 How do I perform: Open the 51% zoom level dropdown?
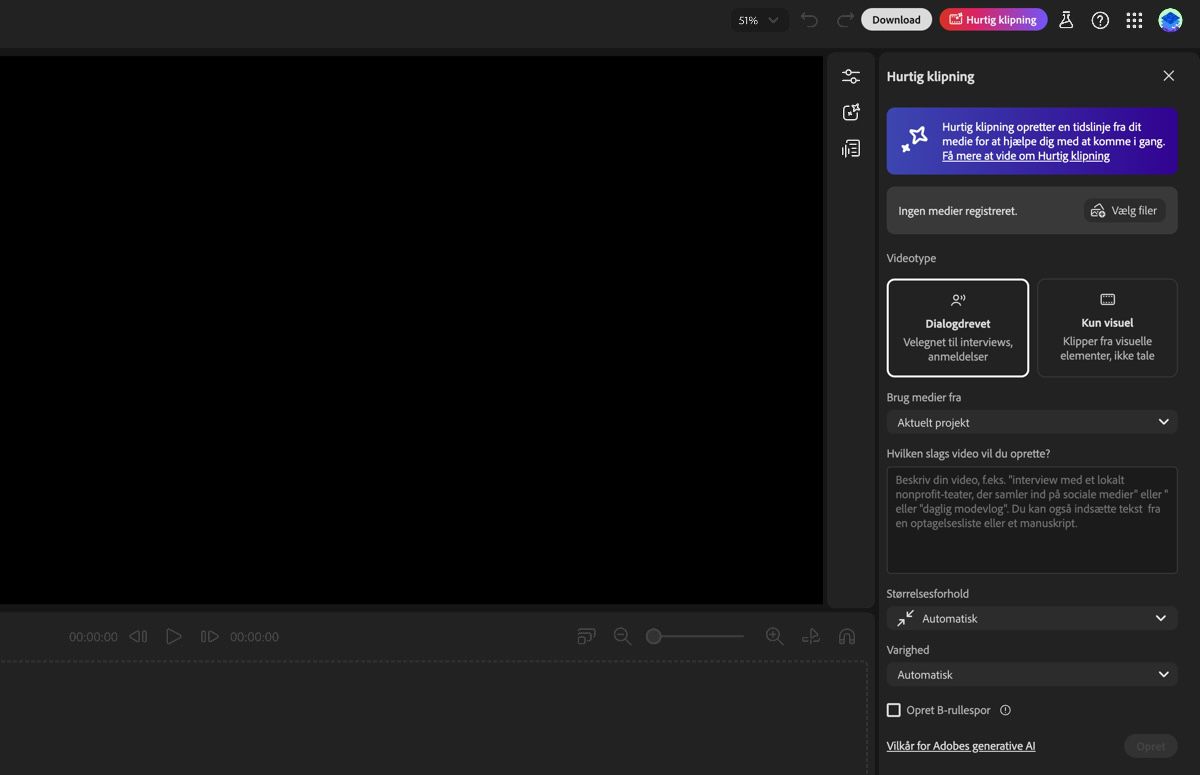pyautogui.click(x=758, y=19)
